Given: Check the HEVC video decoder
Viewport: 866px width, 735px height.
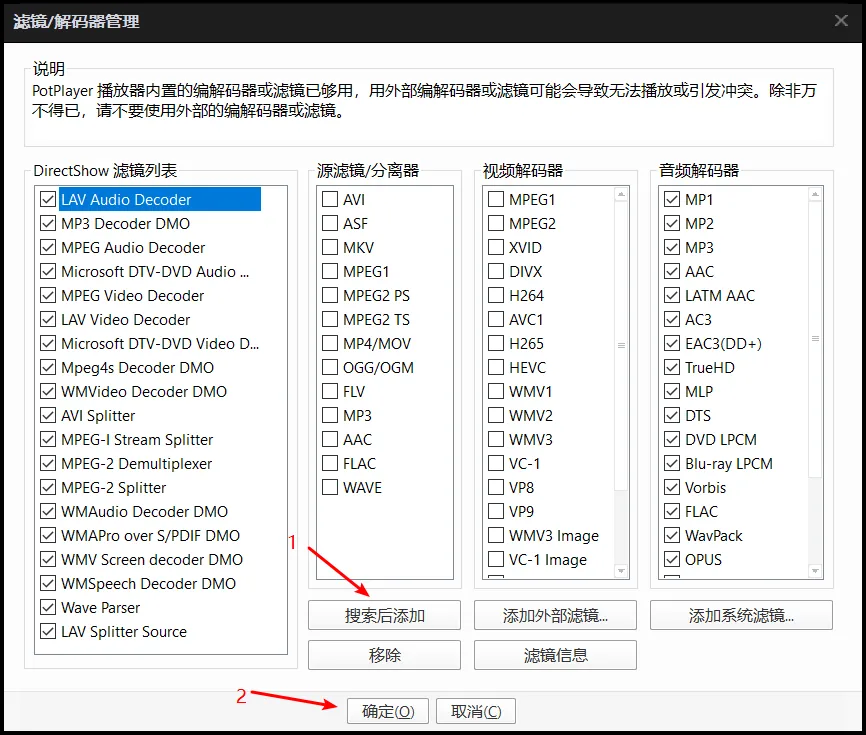Looking at the screenshot, I should coord(495,367).
